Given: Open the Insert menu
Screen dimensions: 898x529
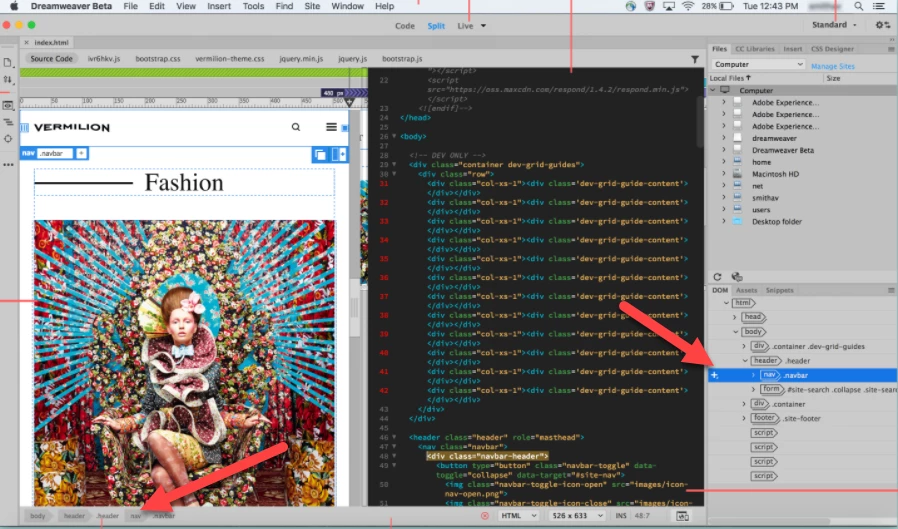Looking at the screenshot, I should click(x=219, y=6).
